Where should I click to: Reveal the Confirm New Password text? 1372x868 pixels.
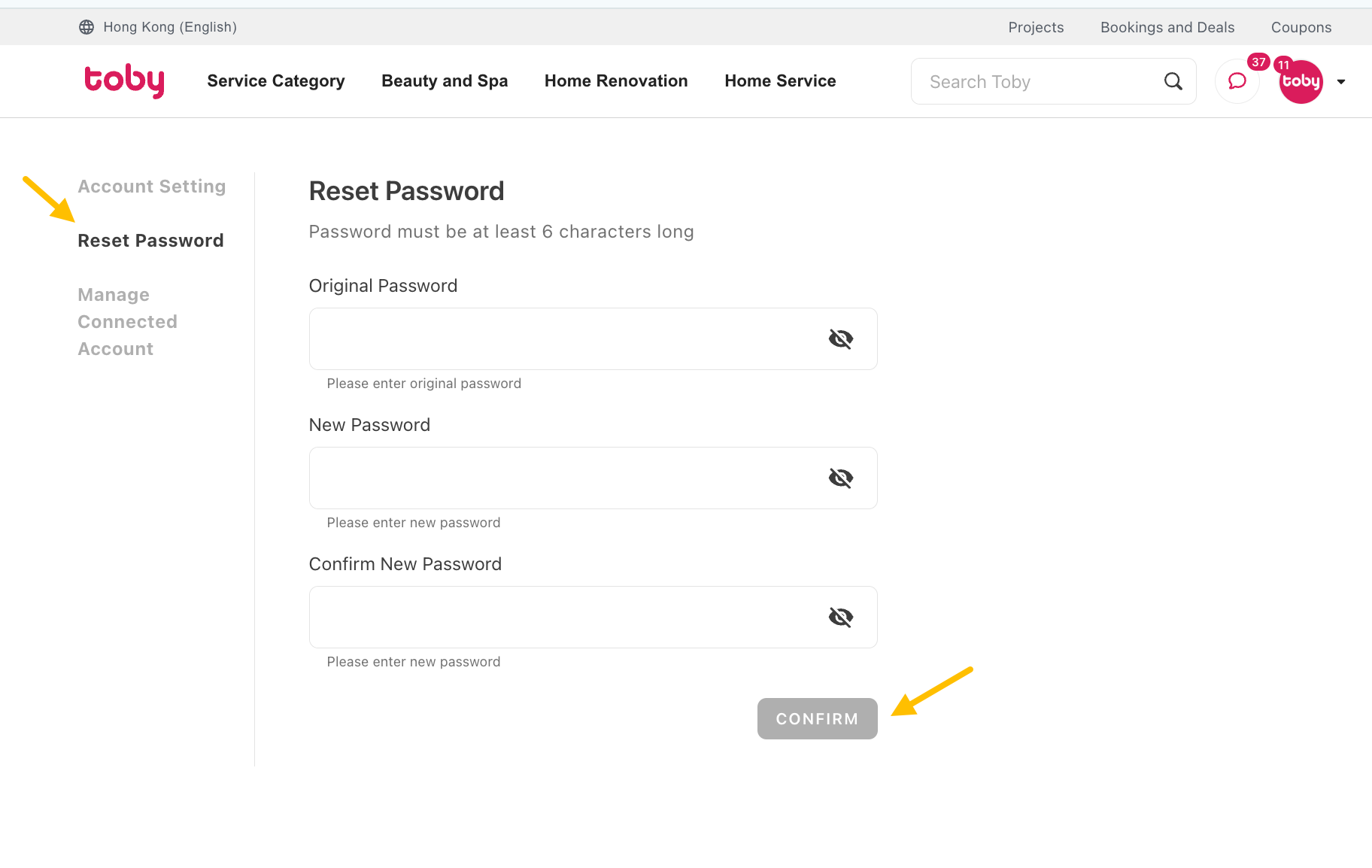pos(841,618)
